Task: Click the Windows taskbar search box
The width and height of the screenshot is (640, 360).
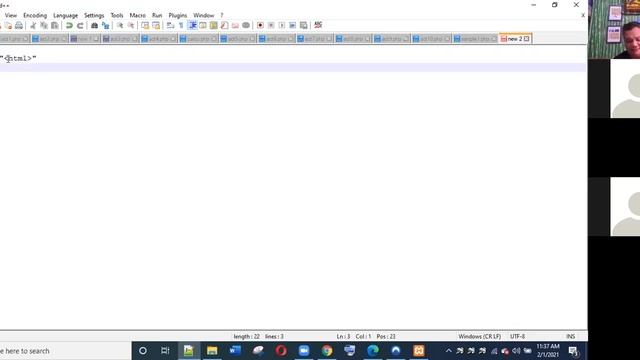Action: click(x=65, y=351)
